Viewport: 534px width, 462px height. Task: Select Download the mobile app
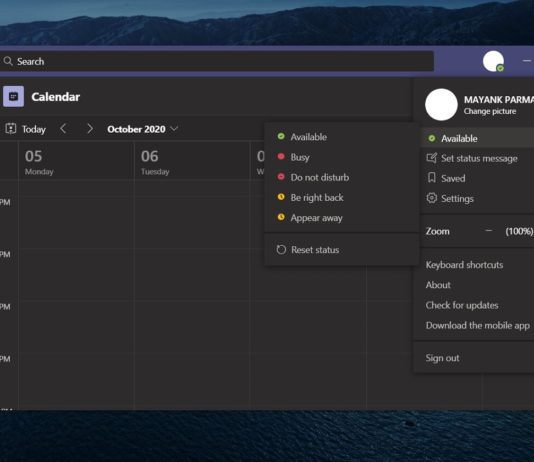477,325
